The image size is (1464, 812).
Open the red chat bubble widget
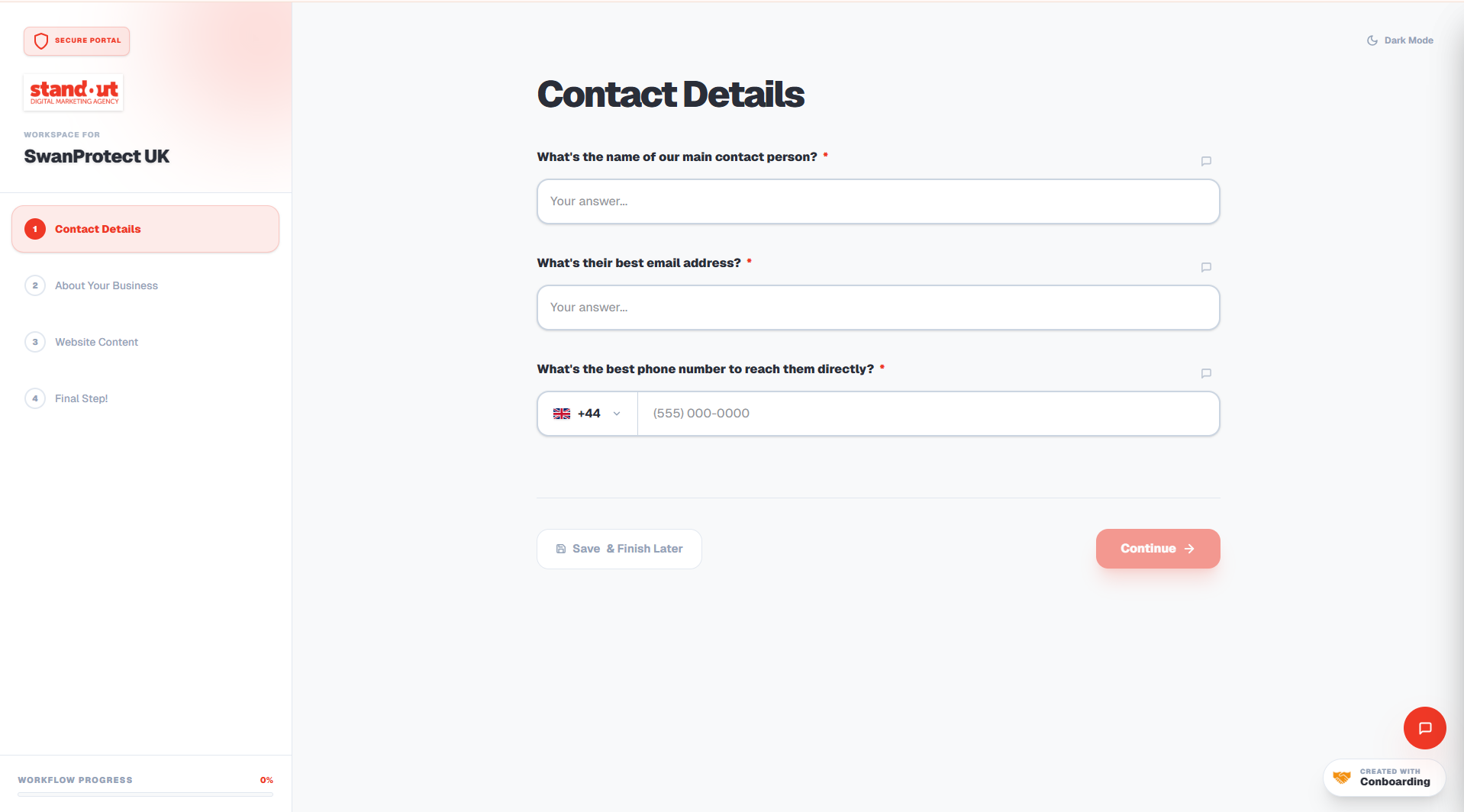(x=1424, y=728)
